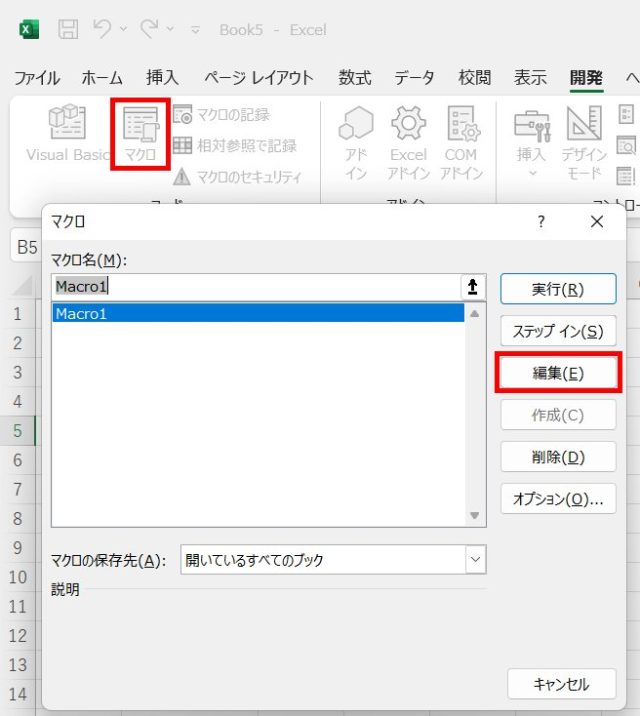Select Macro1 in the macro list
This screenshot has width=640, height=716.
click(x=257, y=314)
